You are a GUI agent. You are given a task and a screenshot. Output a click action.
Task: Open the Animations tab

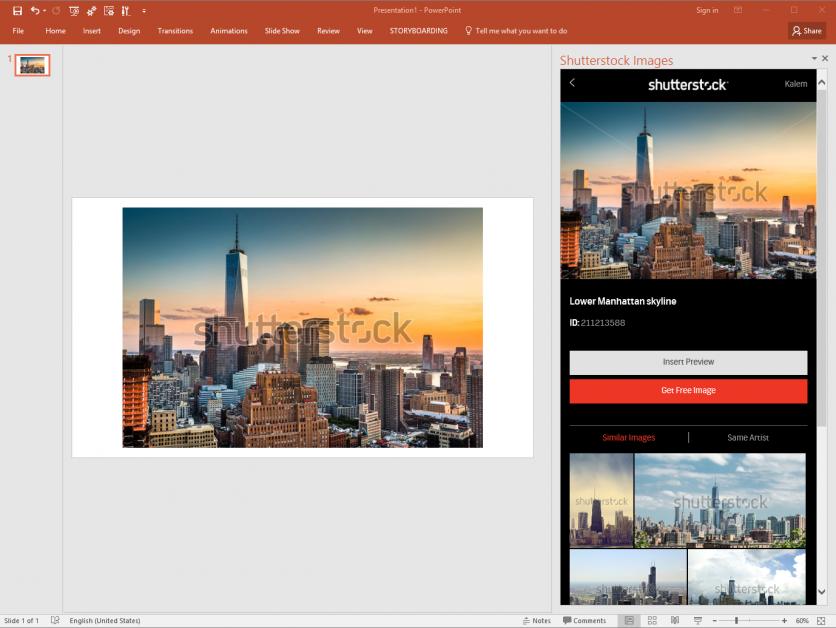(229, 31)
